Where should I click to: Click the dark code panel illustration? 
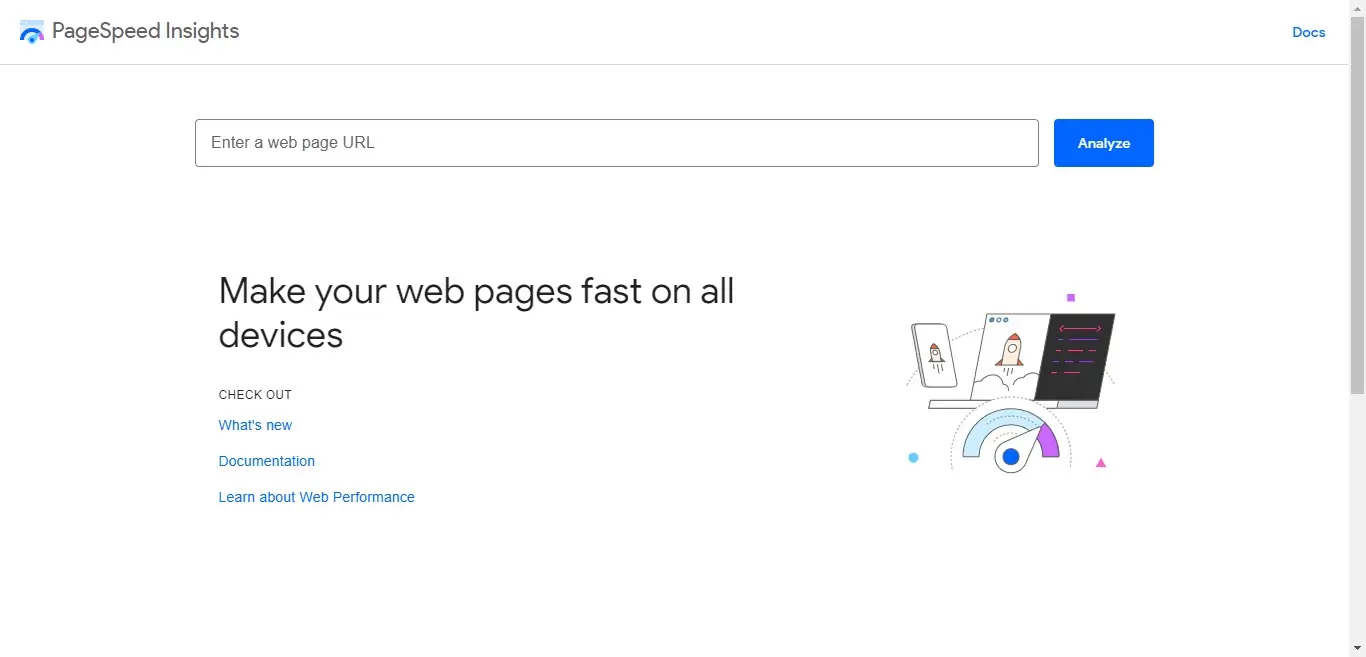(1076, 355)
